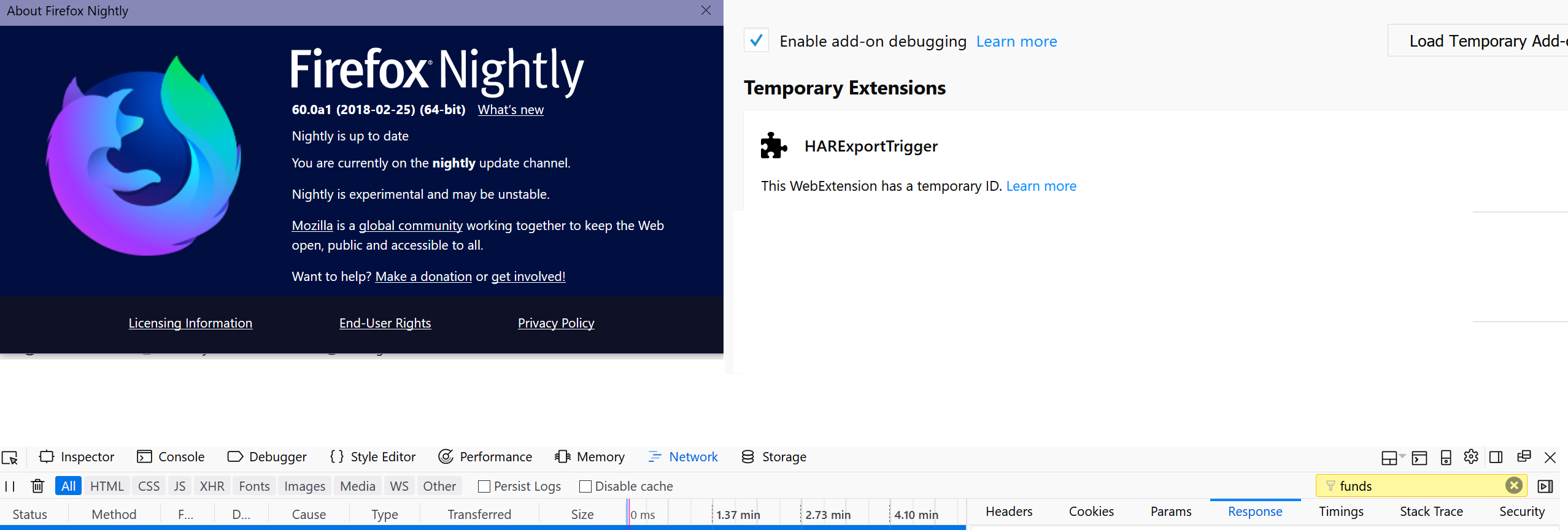Open Learn more beside add-on debugging
1568x530 pixels.
[1016, 41]
